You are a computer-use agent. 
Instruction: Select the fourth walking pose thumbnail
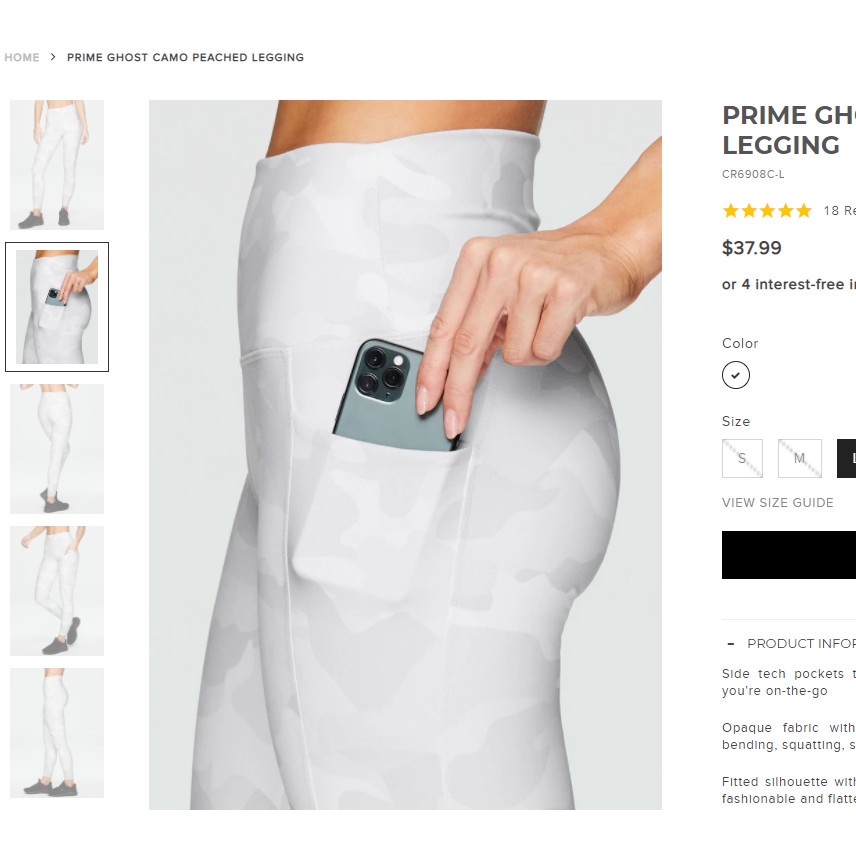point(57,591)
